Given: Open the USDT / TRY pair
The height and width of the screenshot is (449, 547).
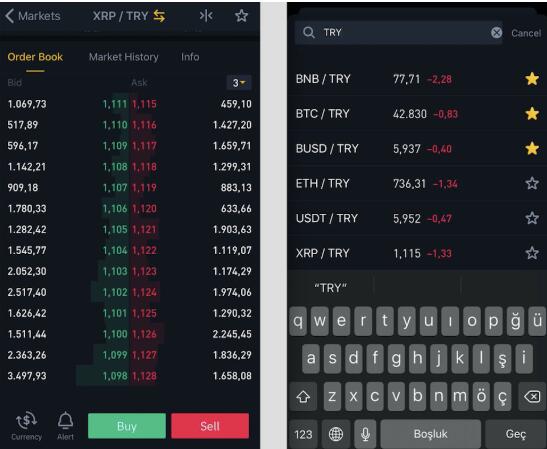Looking at the screenshot, I should pyautogui.click(x=417, y=218).
